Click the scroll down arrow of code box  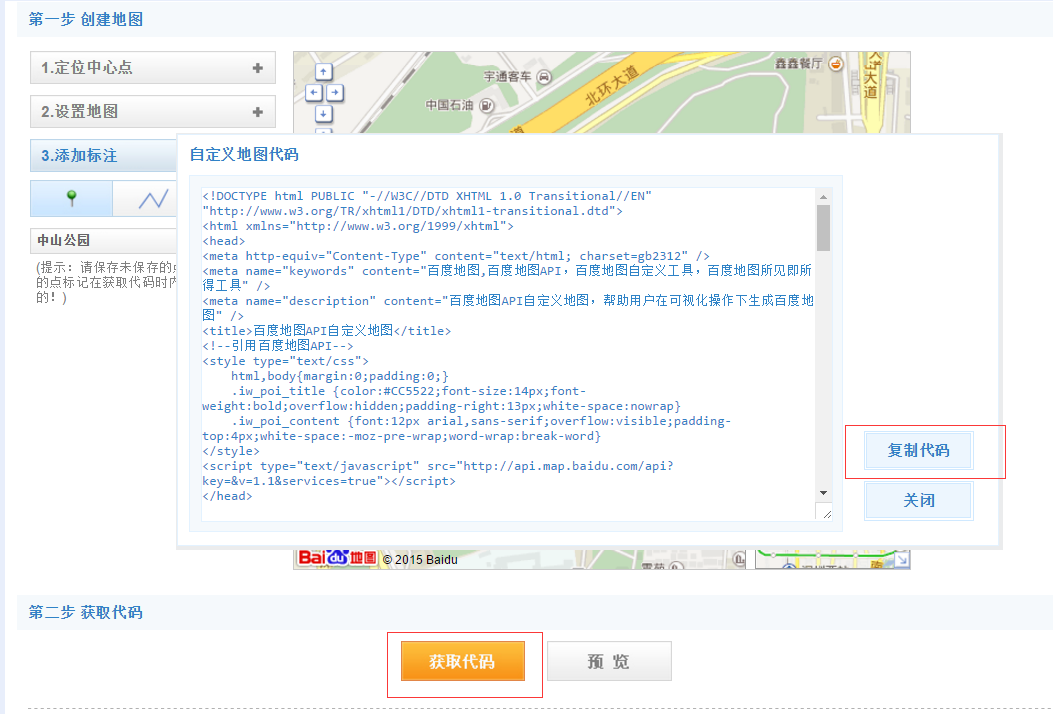pos(823,493)
